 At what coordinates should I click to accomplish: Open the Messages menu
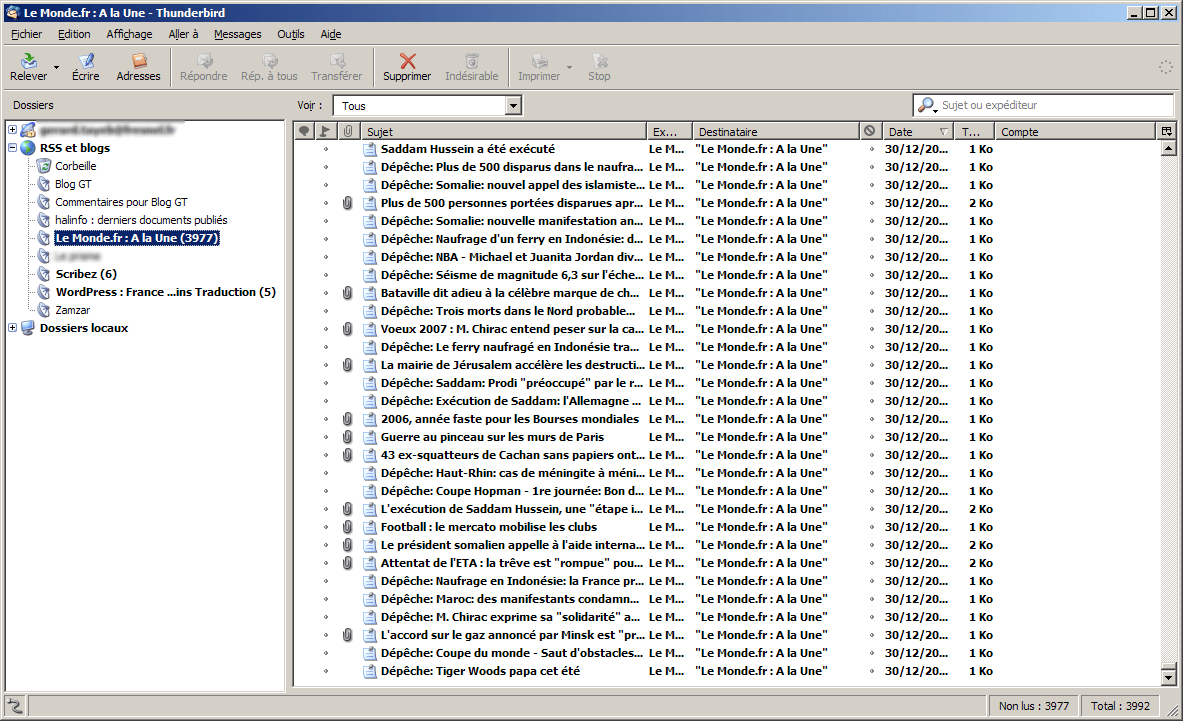238,34
